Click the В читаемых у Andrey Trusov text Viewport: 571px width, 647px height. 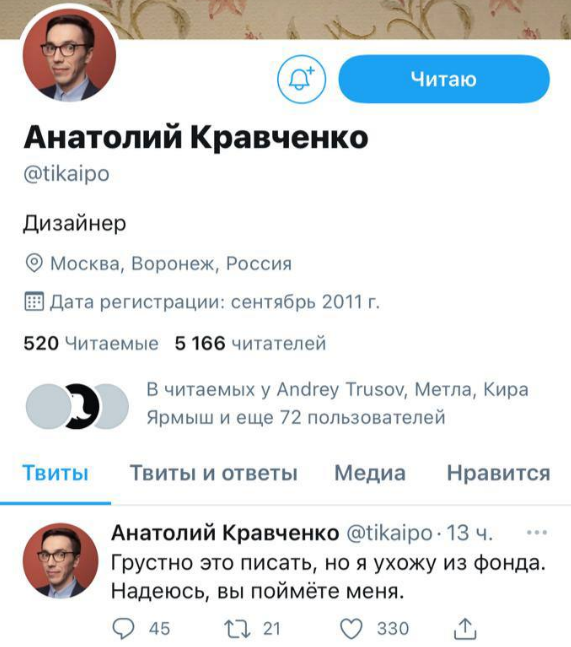coord(276,389)
